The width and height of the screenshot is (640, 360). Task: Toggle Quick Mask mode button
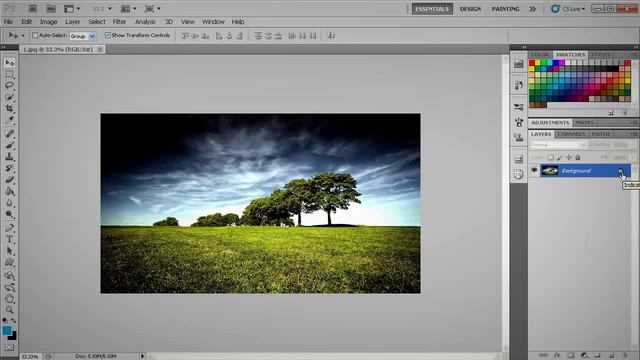(9, 347)
